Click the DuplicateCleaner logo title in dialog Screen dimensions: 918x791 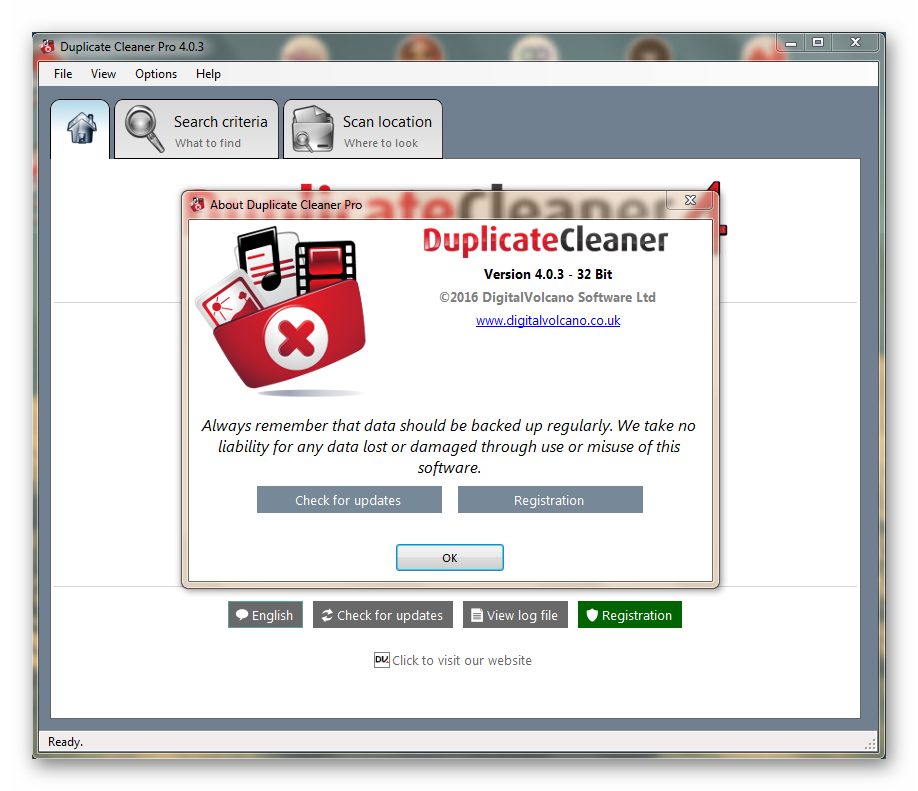(545, 241)
